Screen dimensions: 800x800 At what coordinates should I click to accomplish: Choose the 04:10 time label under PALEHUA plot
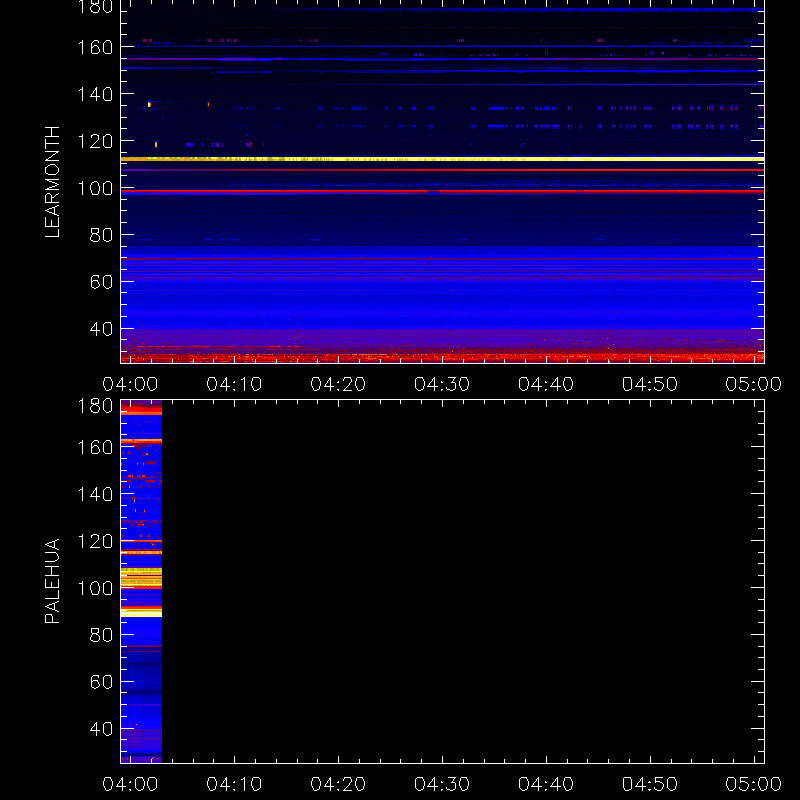234,784
